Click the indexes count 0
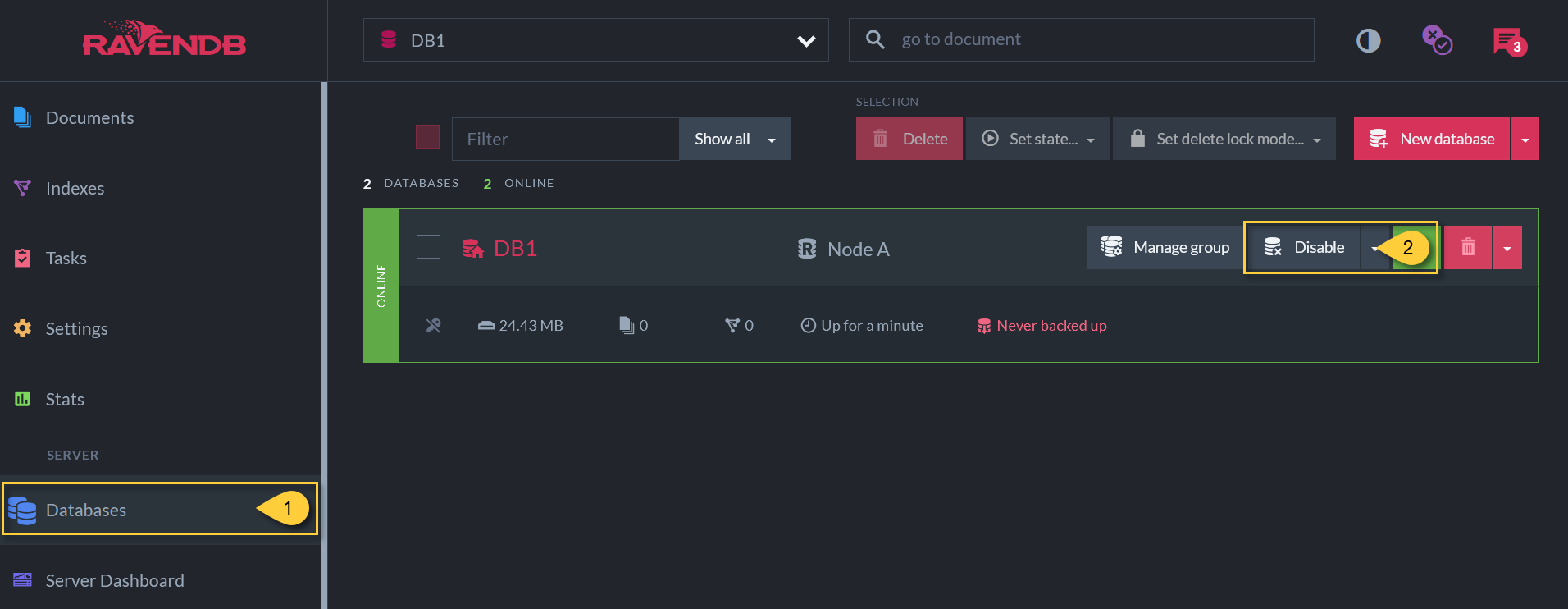The width and height of the screenshot is (1568, 609). tap(740, 326)
